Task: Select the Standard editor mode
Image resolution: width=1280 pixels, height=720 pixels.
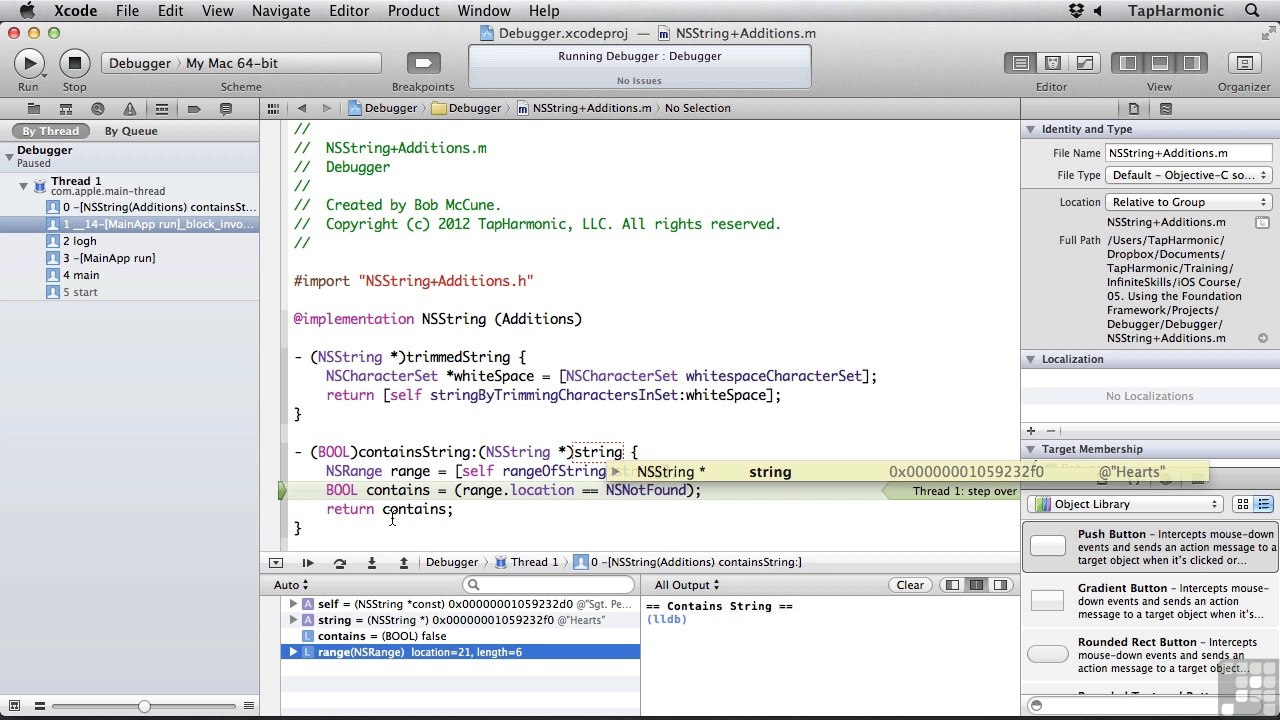Action: click(x=1020, y=63)
